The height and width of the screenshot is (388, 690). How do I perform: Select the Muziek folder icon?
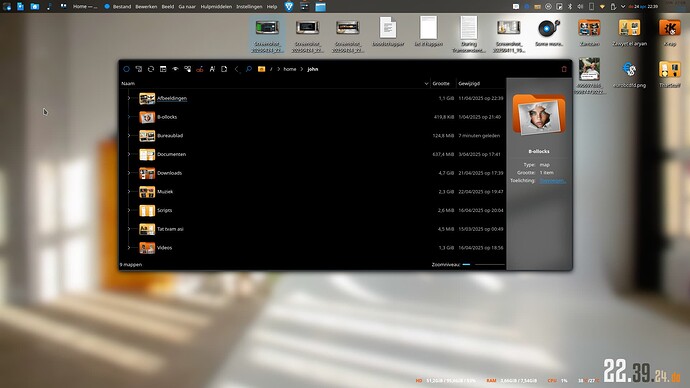click(147, 192)
